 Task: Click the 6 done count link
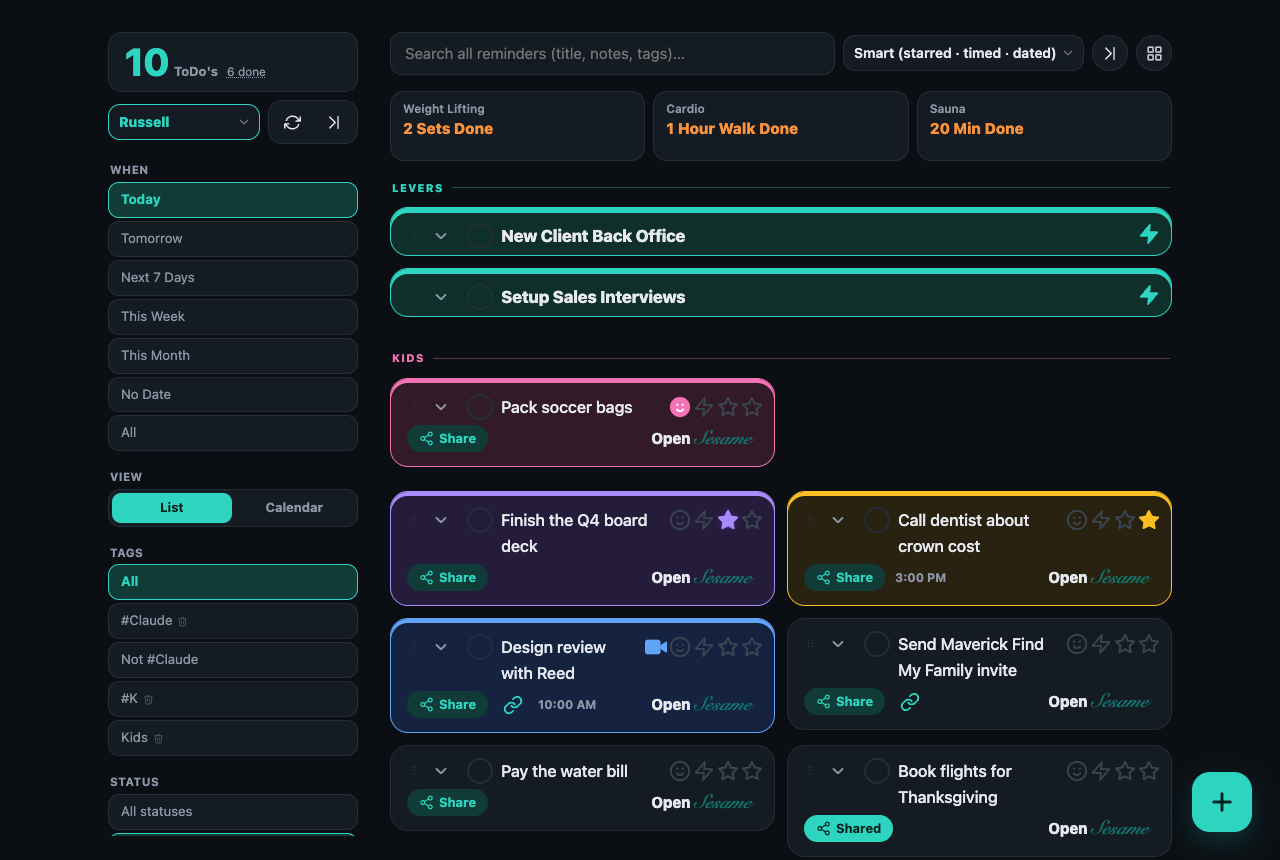[246, 72]
